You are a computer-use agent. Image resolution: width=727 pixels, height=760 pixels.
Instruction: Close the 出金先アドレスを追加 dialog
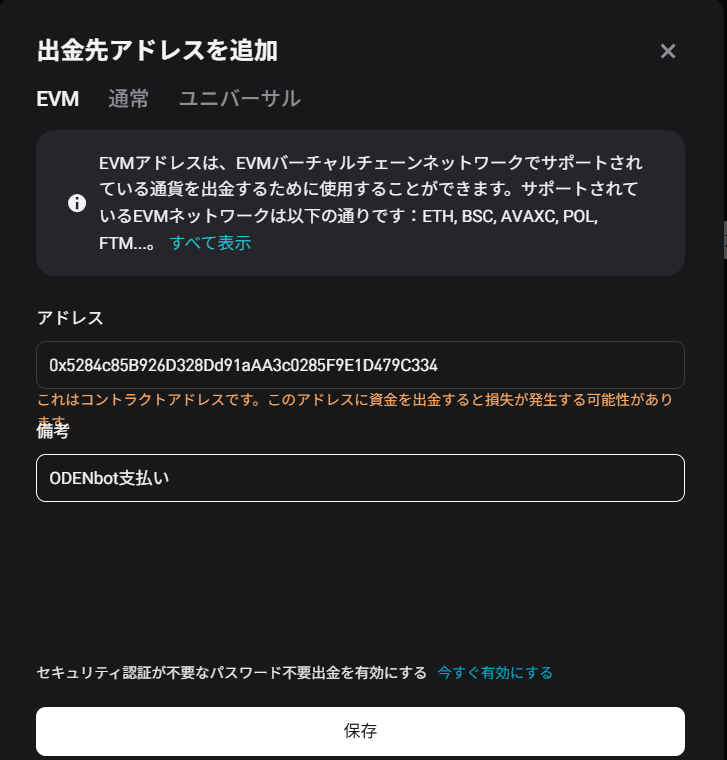[x=668, y=51]
